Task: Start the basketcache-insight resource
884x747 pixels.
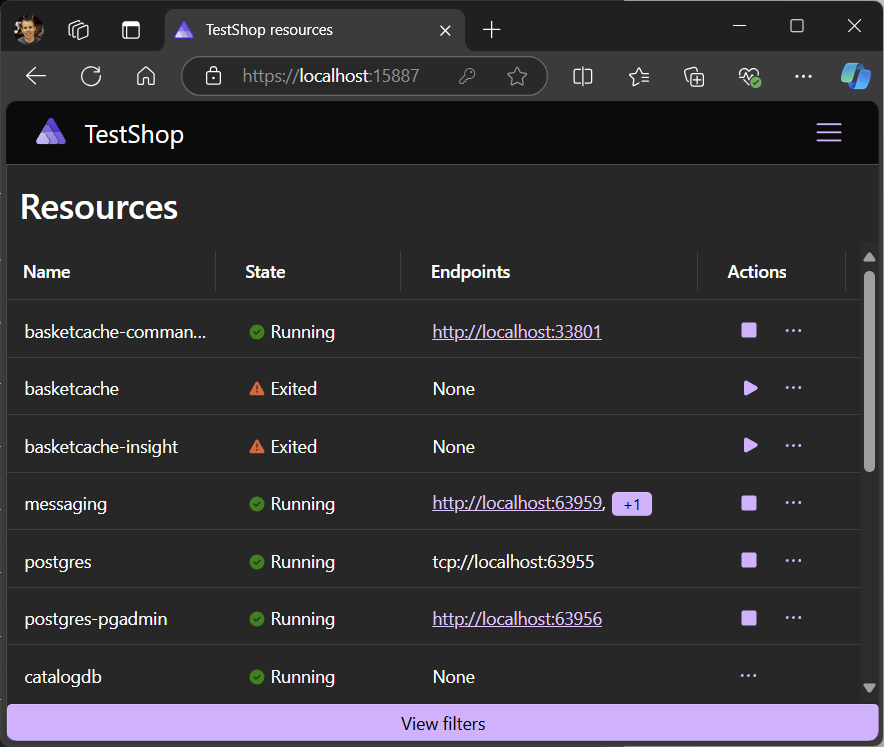Action: tap(750, 445)
